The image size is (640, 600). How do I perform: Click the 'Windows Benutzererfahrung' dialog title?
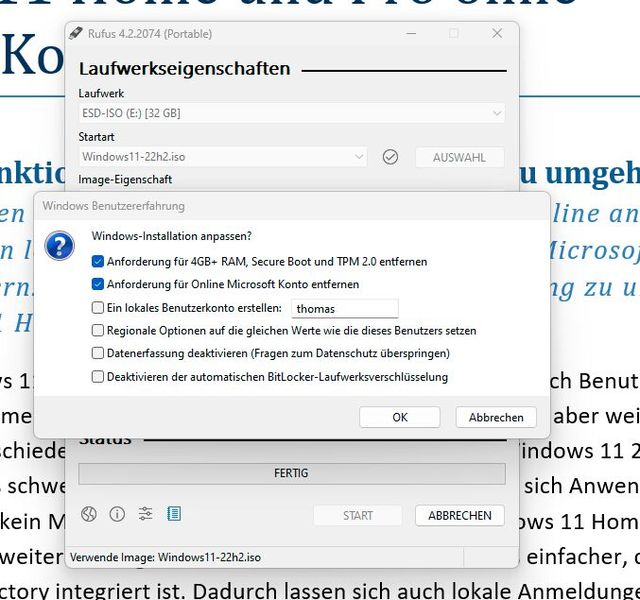coord(113,206)
